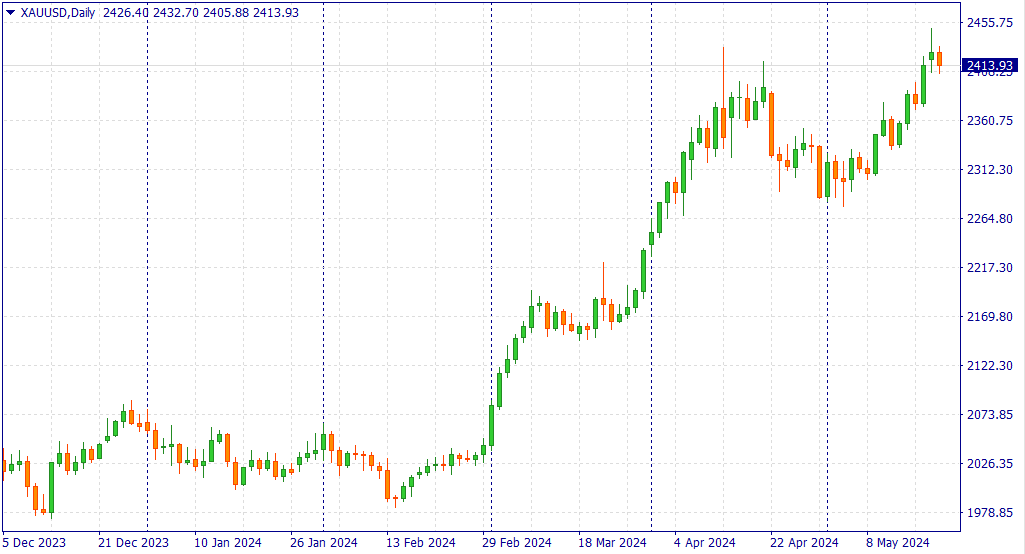Screen dimensions: 1025x554
Task: Click the 2360.75 price scale label
Action: click(x=989, y=120)
